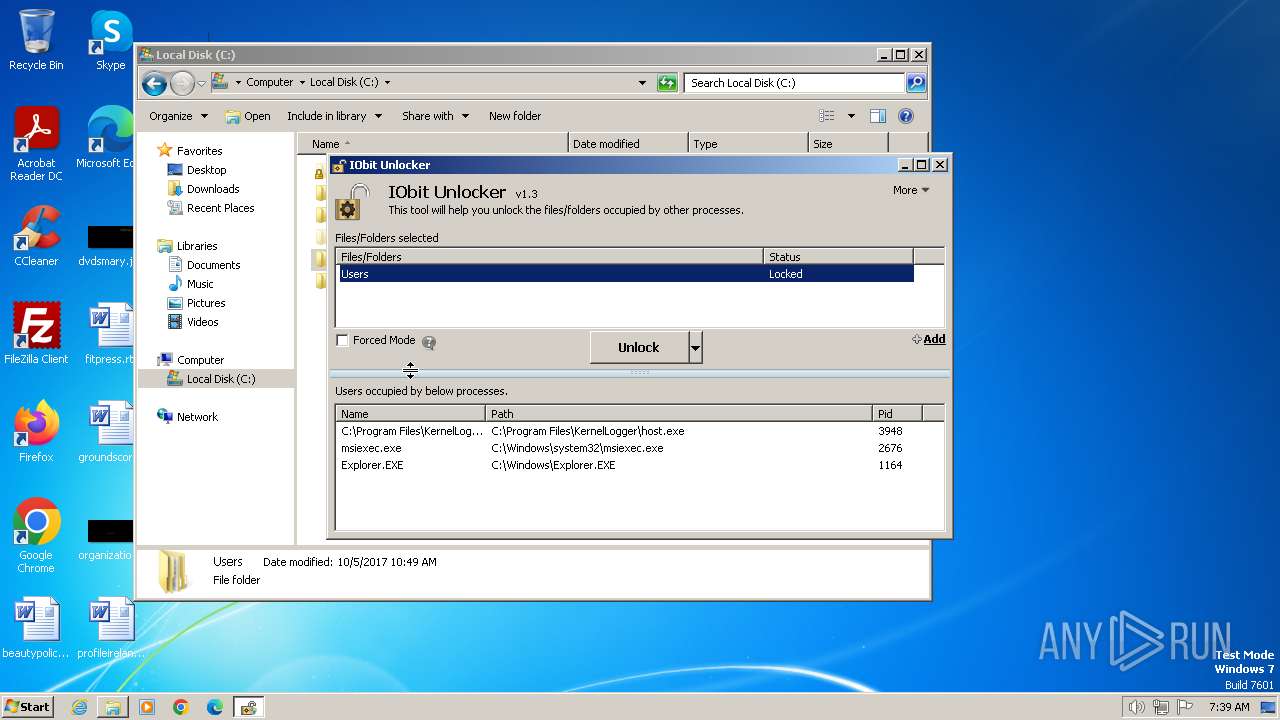1280x720 pixels.
Task: Sort Explorer files by Type column
Action: click(x=748, y=144)
